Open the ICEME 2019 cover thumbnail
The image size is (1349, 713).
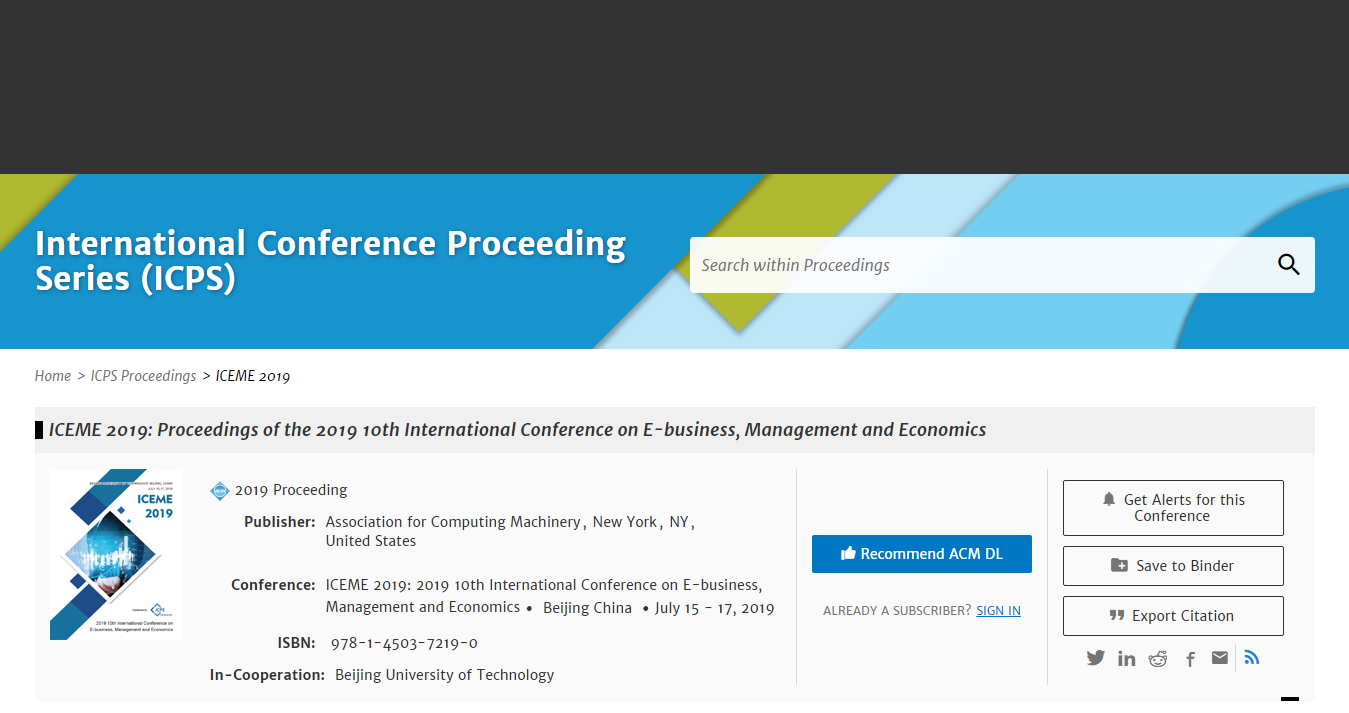[116, 554]
